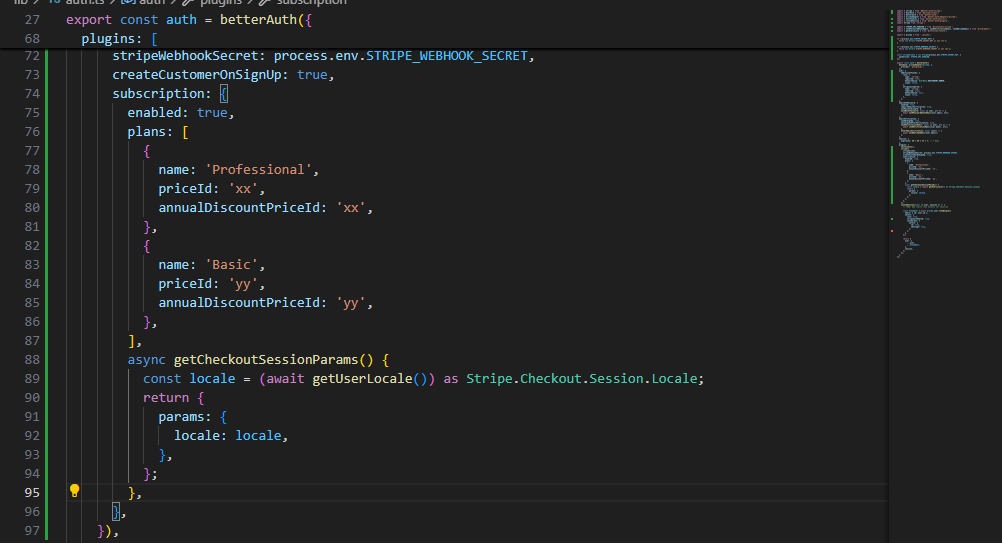This screenshot has height=543, width=1002.
Task: Click annualDiscountPriceId on line 80
Action: coord(239,208)
